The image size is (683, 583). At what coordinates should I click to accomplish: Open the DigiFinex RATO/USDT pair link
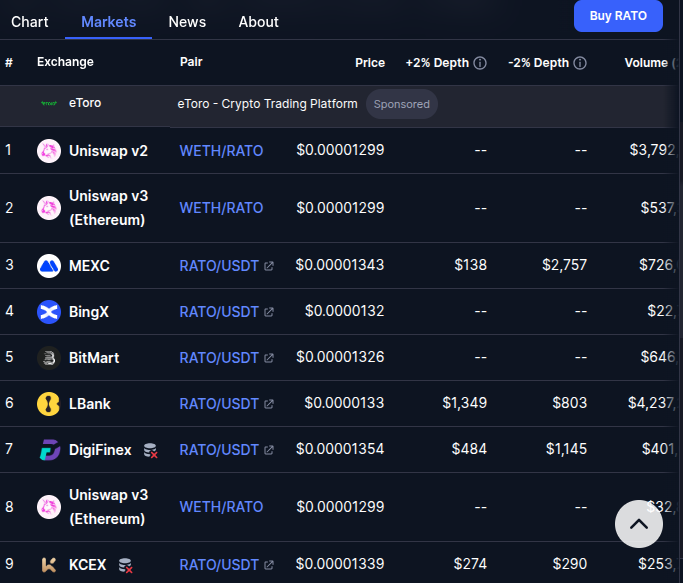coord(219,450)
